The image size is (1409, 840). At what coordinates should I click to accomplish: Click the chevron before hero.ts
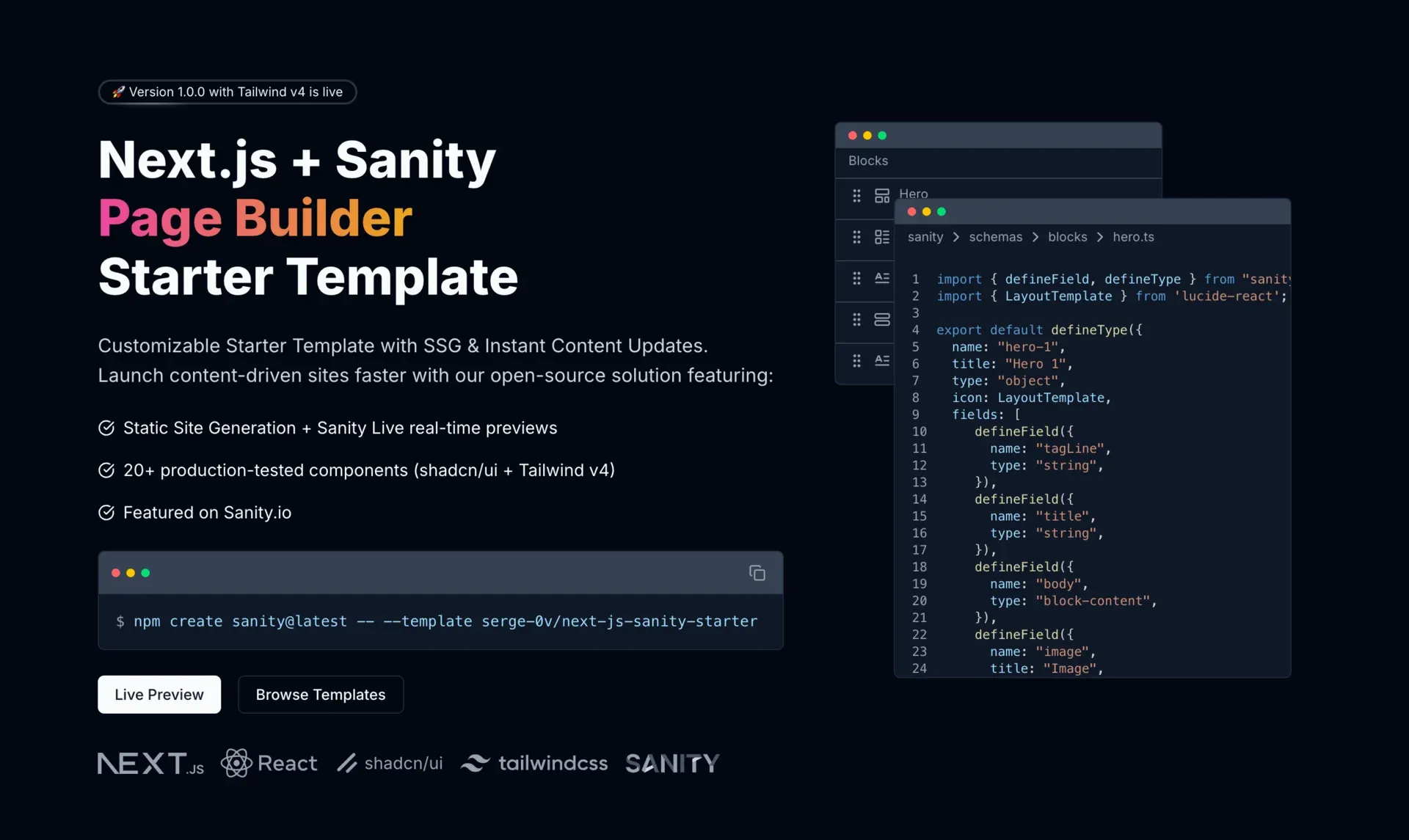[x=1100, y=237]
